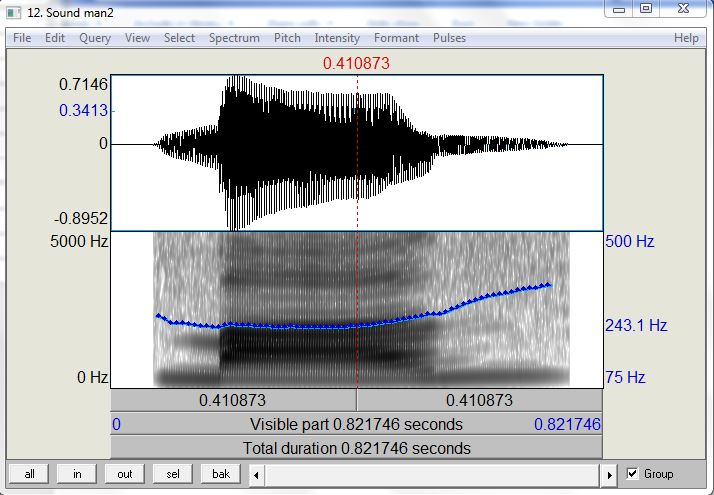The image size is (714, 495).
Task: Click the horizontal scrollbar track
Action: 433,475
